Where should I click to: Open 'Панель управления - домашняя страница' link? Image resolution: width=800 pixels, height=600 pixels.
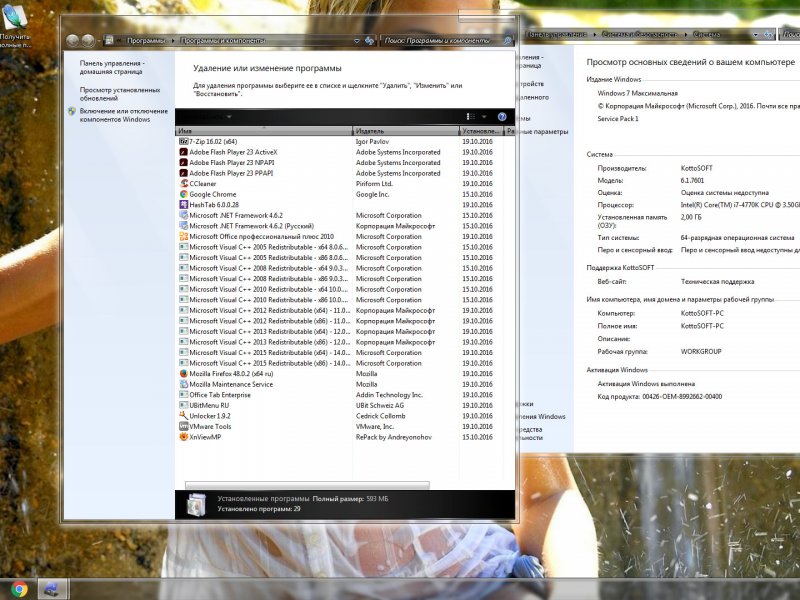(x=112, y=67)
